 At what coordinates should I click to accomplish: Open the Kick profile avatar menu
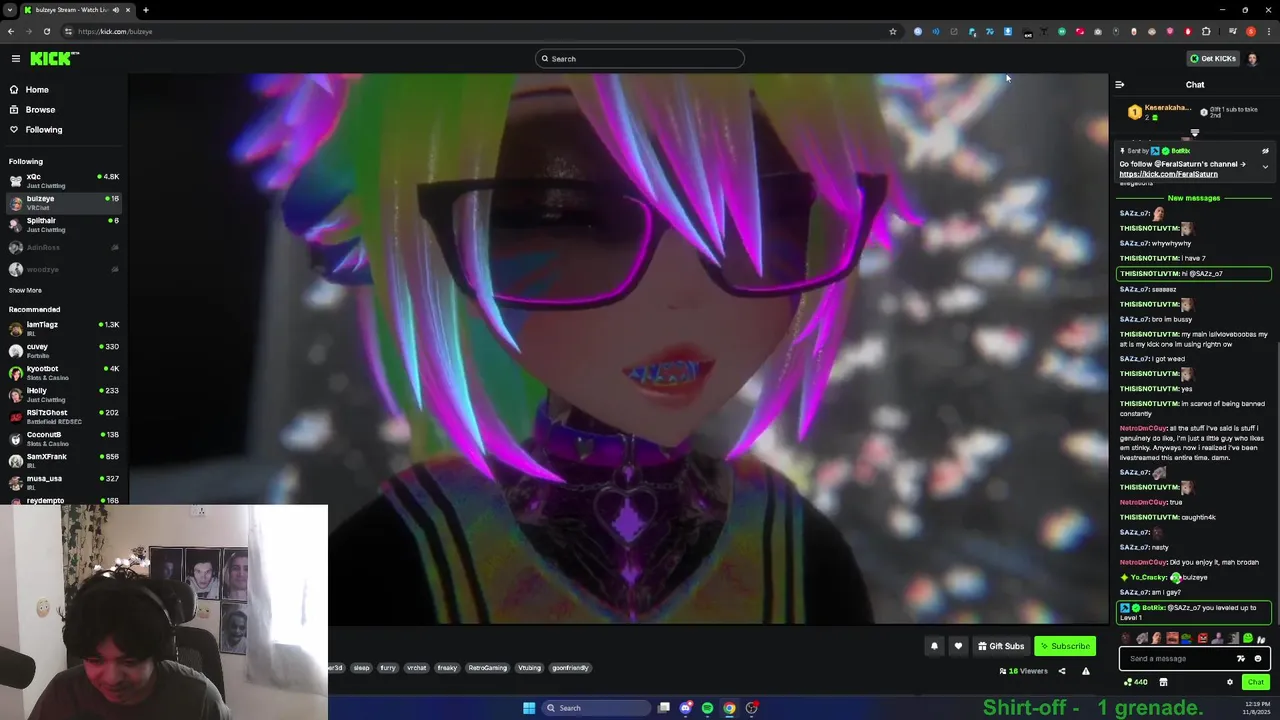coord(1254,59)
